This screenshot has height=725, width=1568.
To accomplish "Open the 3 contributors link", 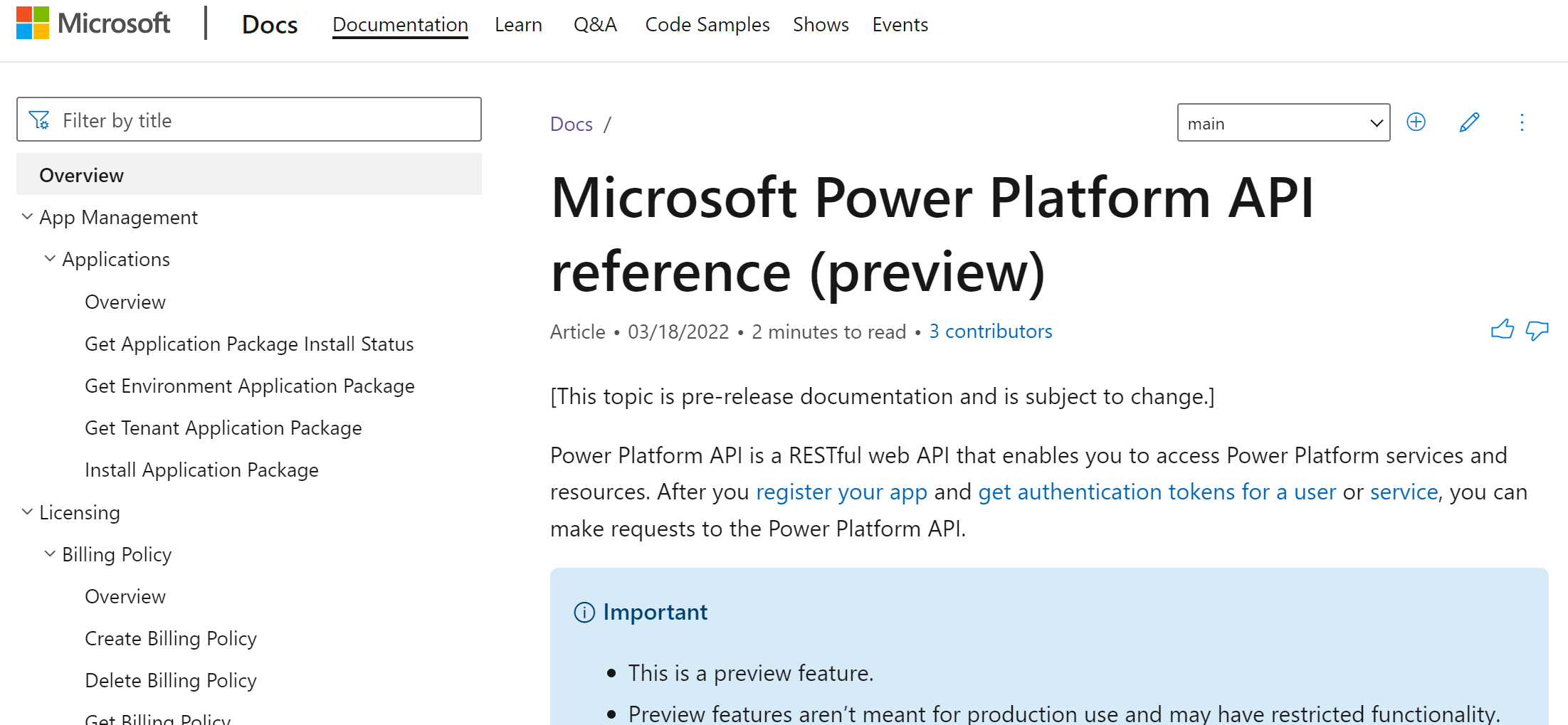I will click(991, 331).
